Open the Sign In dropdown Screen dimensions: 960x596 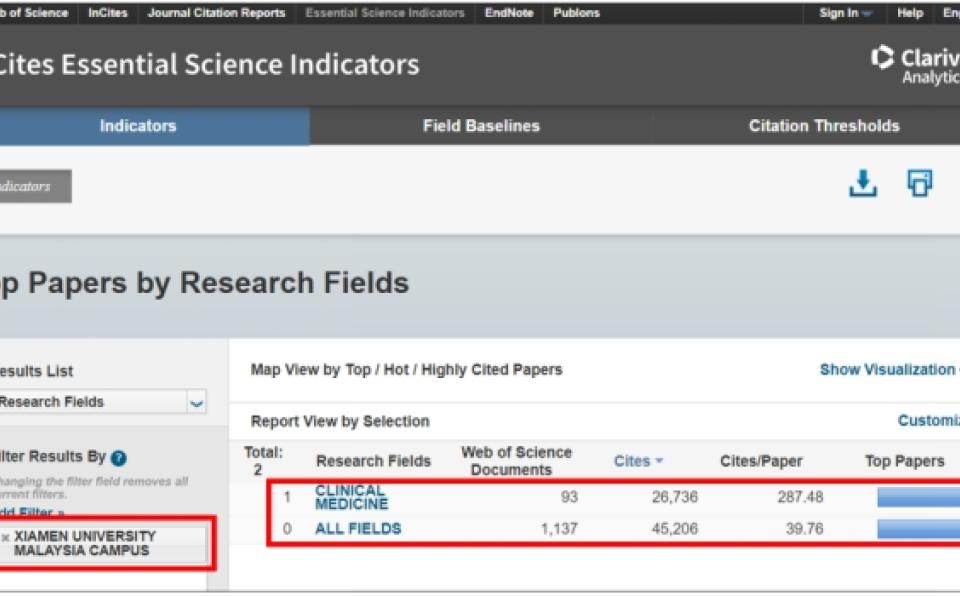pos(845,13)
